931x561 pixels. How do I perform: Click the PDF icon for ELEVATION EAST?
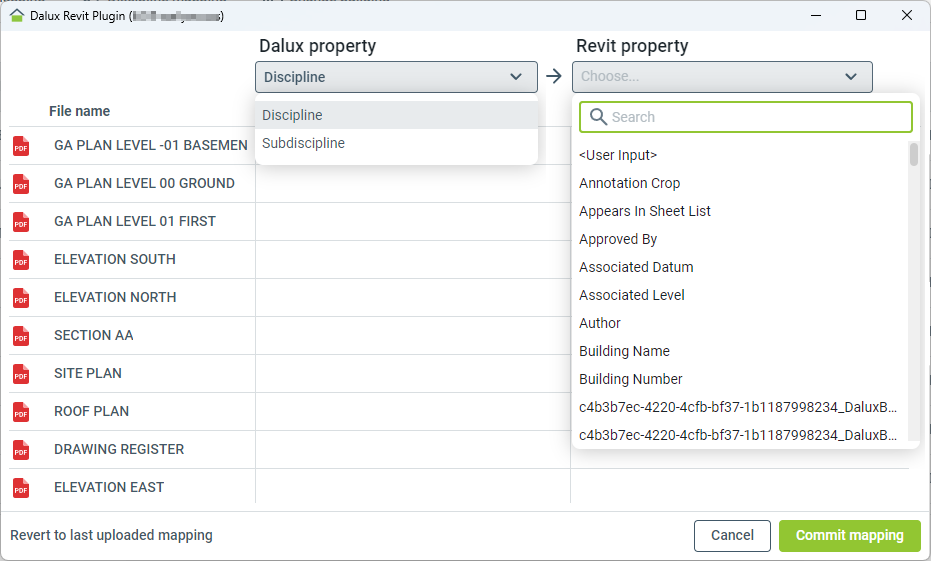[x=21, y=488]
